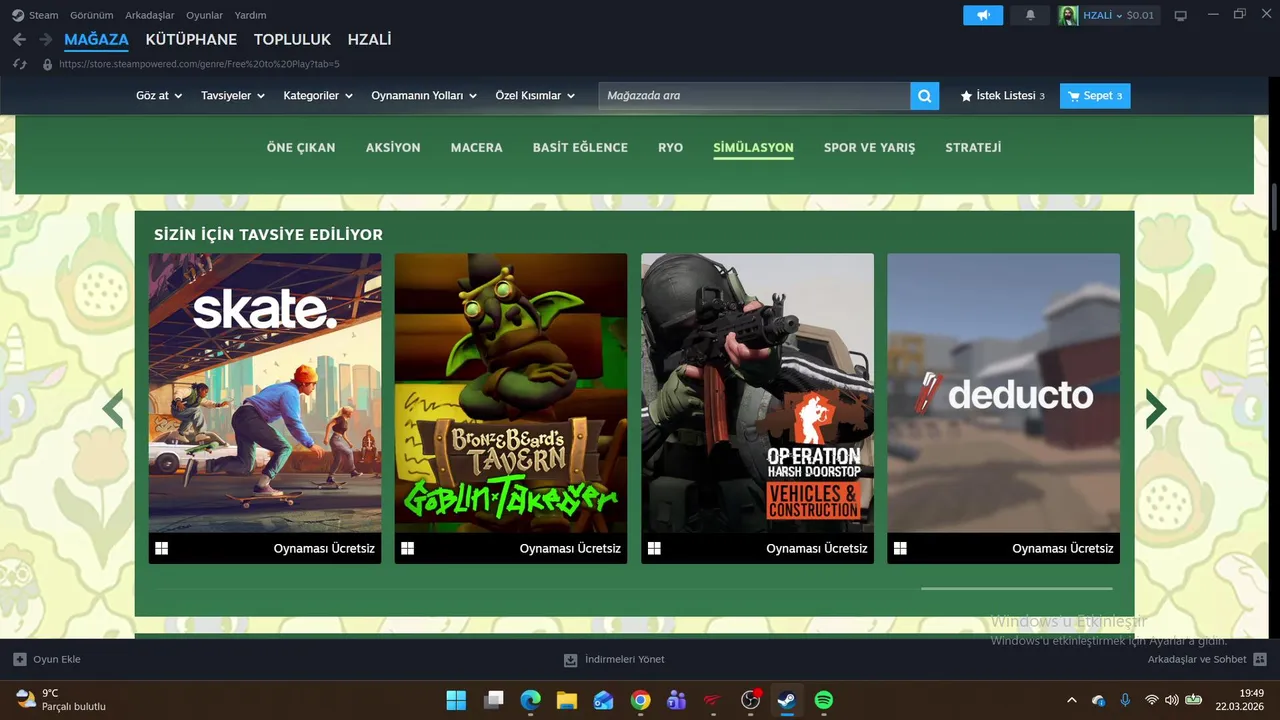The width and height of the screenshot is (1280, 720).
Task: Click the Windows platform icon under skate.
Action: point(161,548)
